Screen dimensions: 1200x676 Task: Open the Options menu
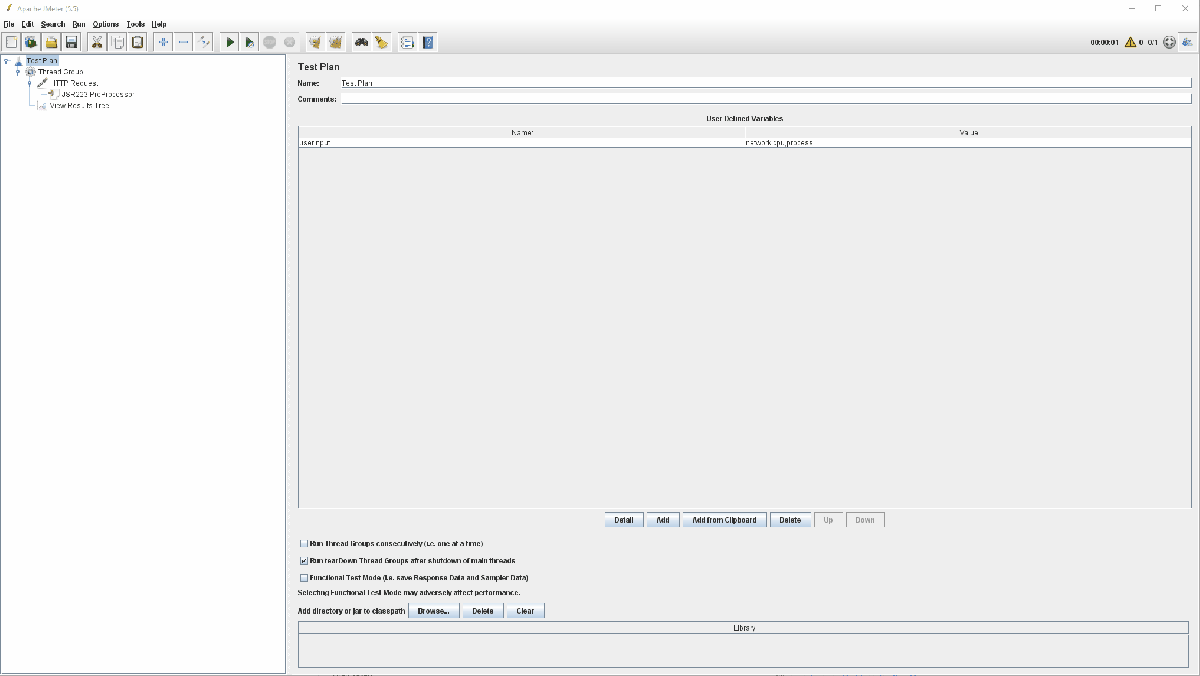point(106,24)
